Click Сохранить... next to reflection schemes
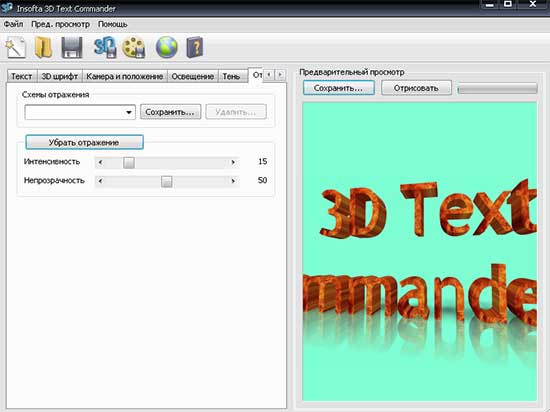The width and height of the screenshot is (550, 412). click(170, 112)
